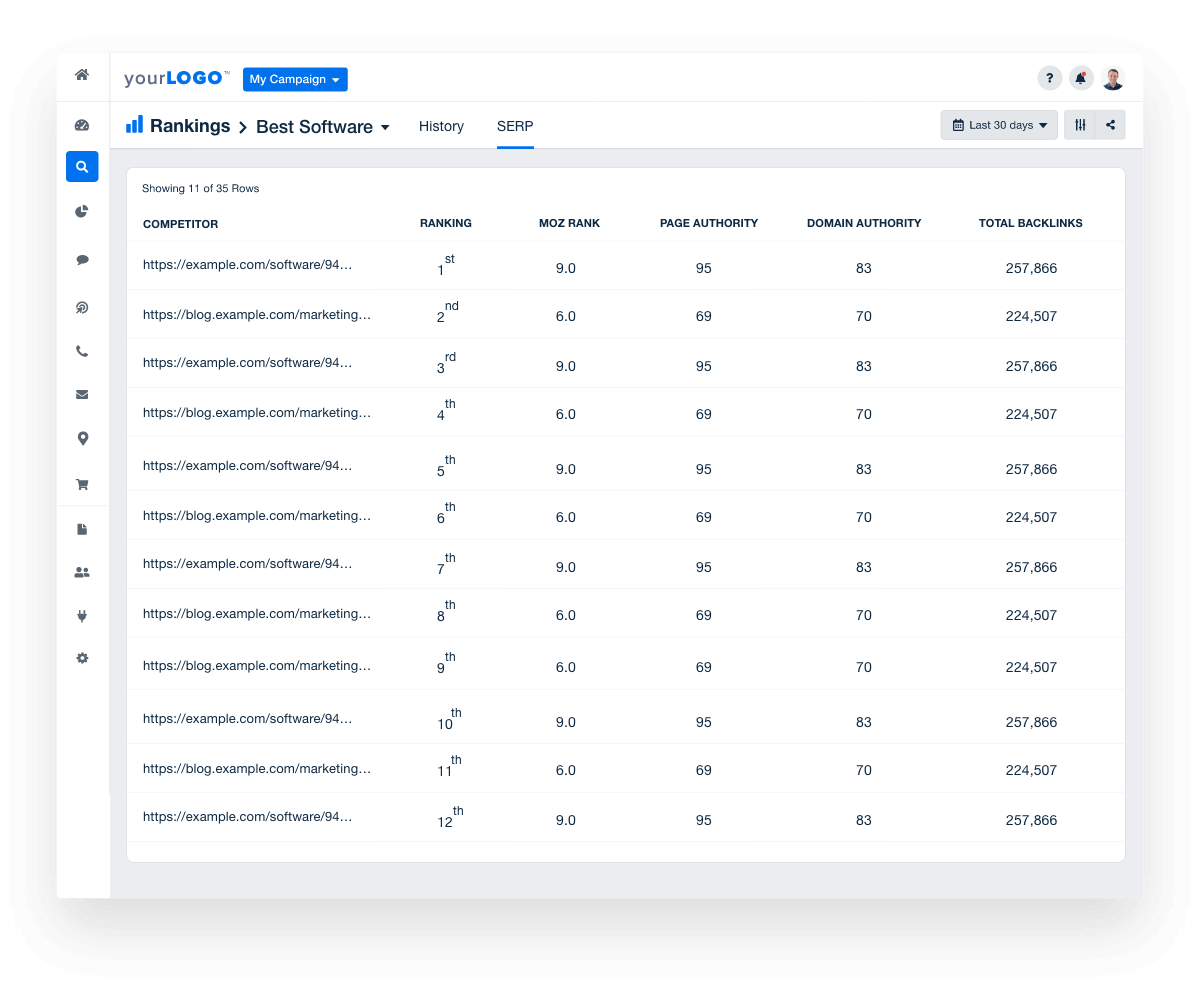Image resolution: width=1200 pixels, height=1000 pixels.
Task: Open the competitor URL ranked 11th
Action: pos(257,769)
